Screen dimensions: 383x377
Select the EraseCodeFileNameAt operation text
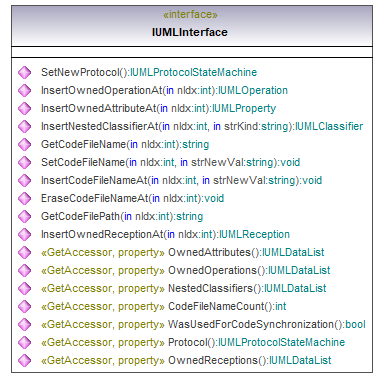click(132, 198)
